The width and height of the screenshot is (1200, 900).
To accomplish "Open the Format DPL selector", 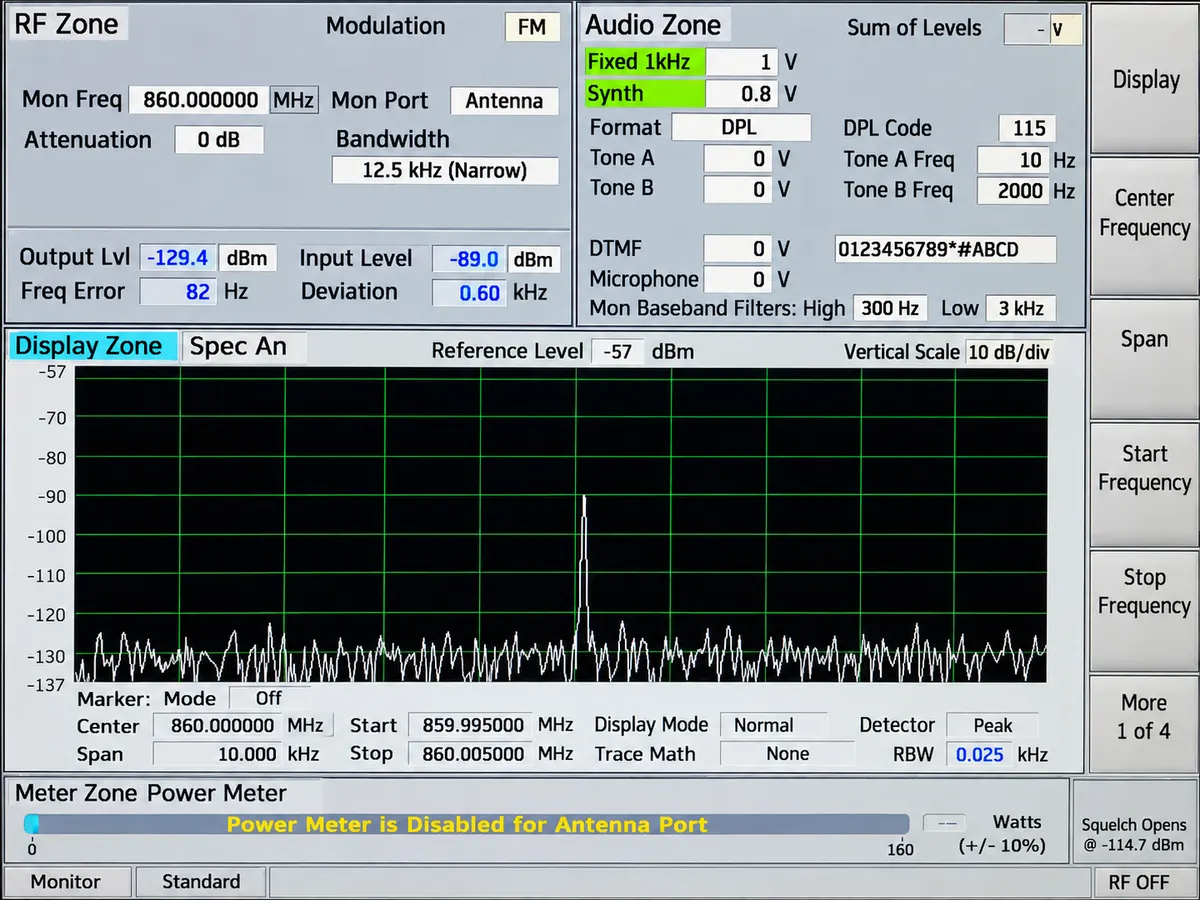I will click(x=741, y=128).
